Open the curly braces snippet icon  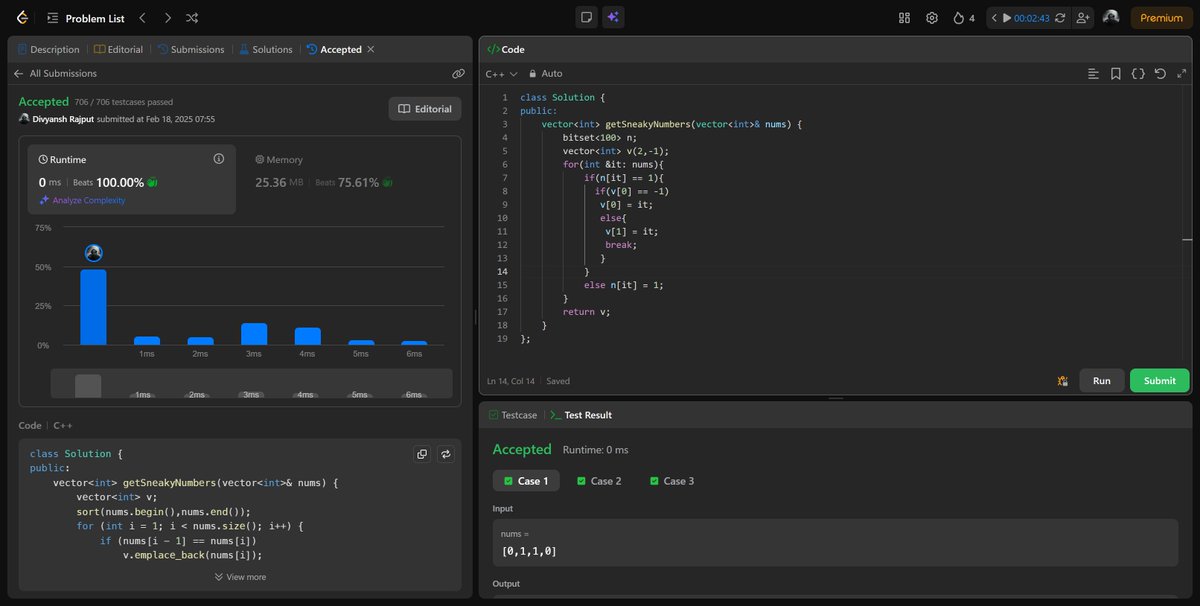pyautogui.click(x=1138, y=74)
